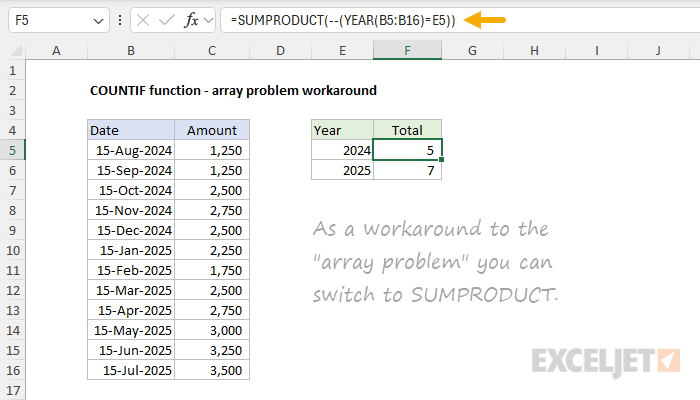Viewport: 700px width, 400px height.
Task: Select cell with date 15-May-2025
Action: 131,330
